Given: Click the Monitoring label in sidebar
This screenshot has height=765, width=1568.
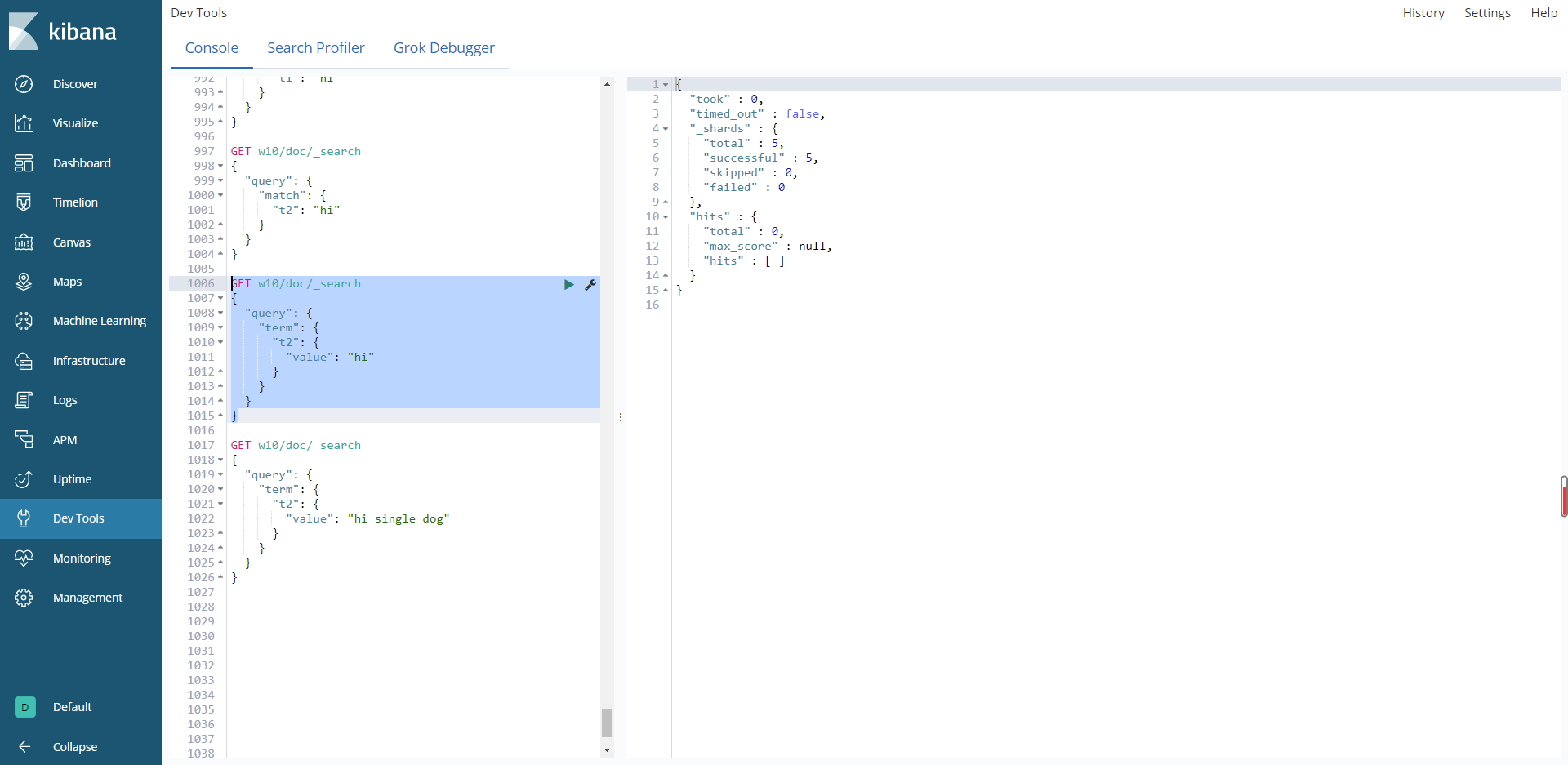Looking at the screenshot, I should (82, 558).
